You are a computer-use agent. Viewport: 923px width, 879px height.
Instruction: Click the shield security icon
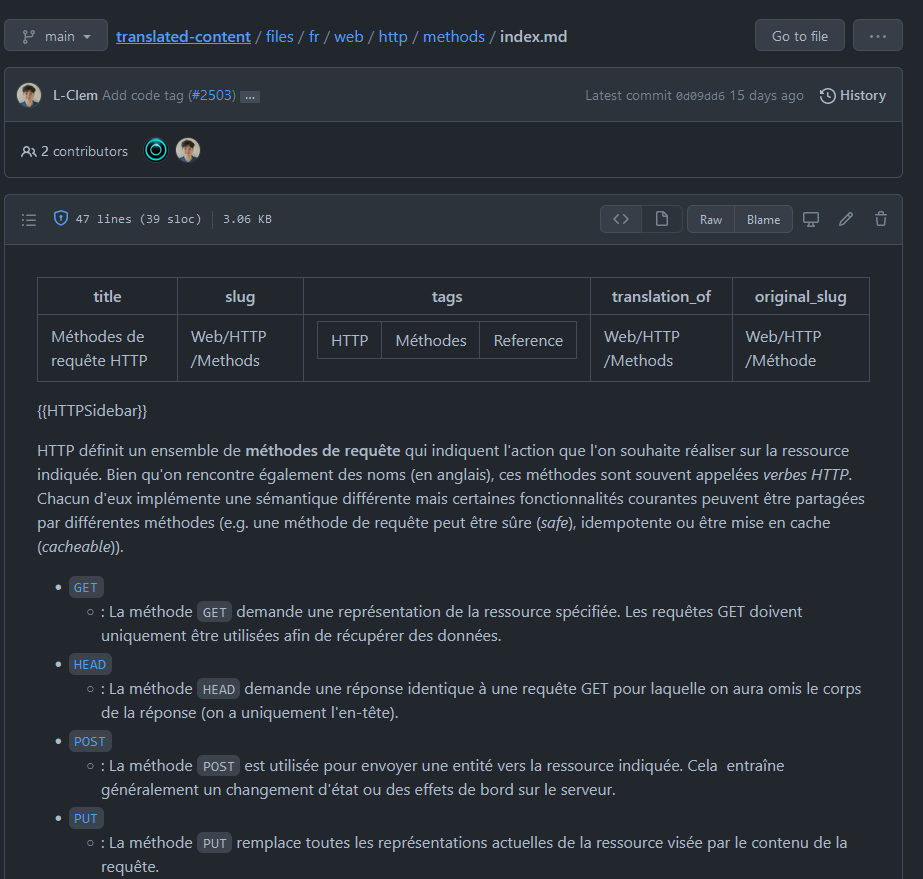pyautogui.click(x=61, y=218)
